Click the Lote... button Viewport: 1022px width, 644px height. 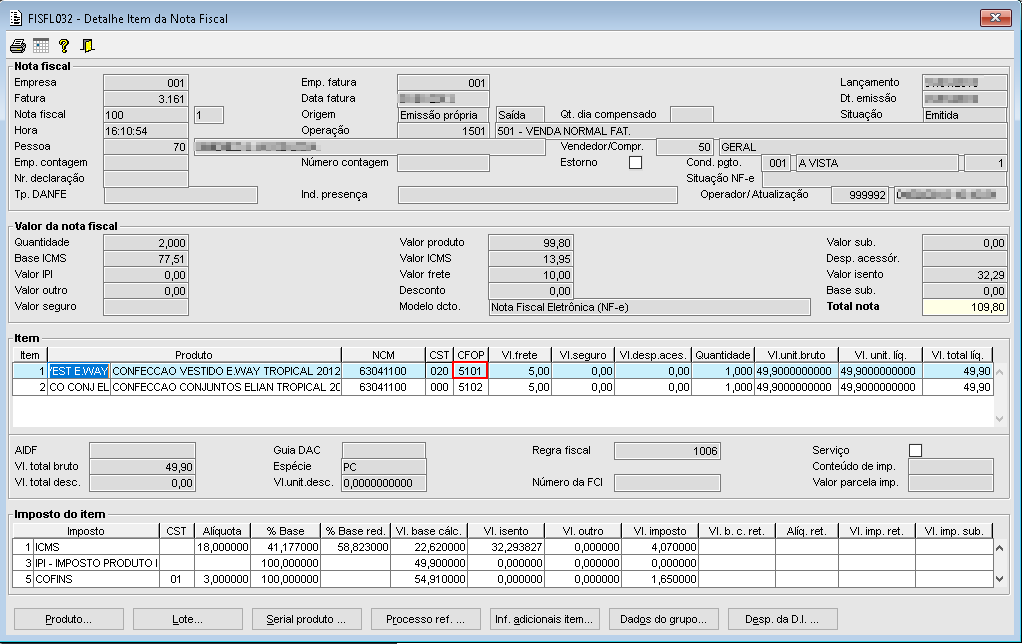pyautogui.click(x=188, y=619)
